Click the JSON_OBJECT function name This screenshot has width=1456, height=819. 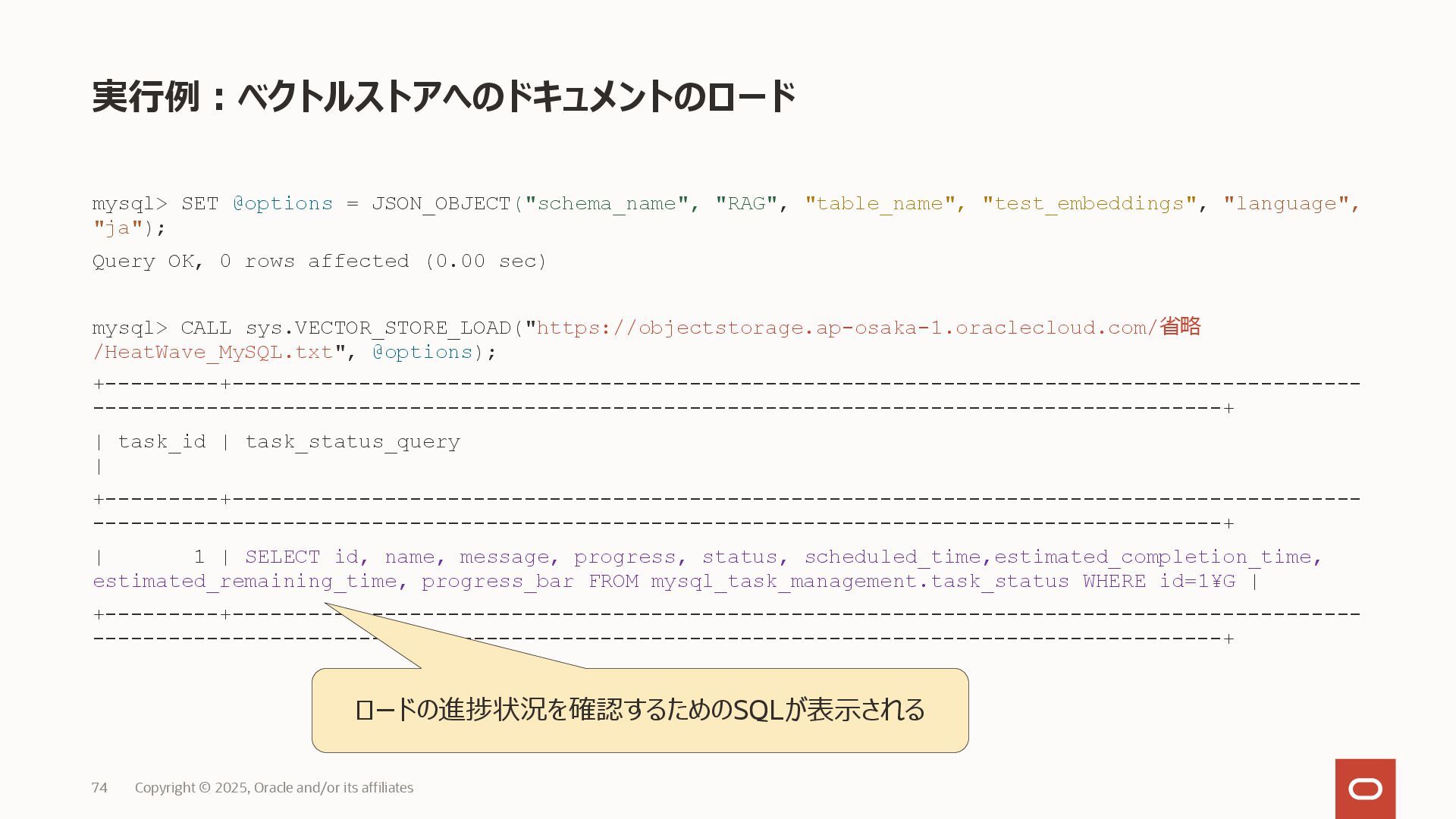pyautogui.click(x=441, y=204)
